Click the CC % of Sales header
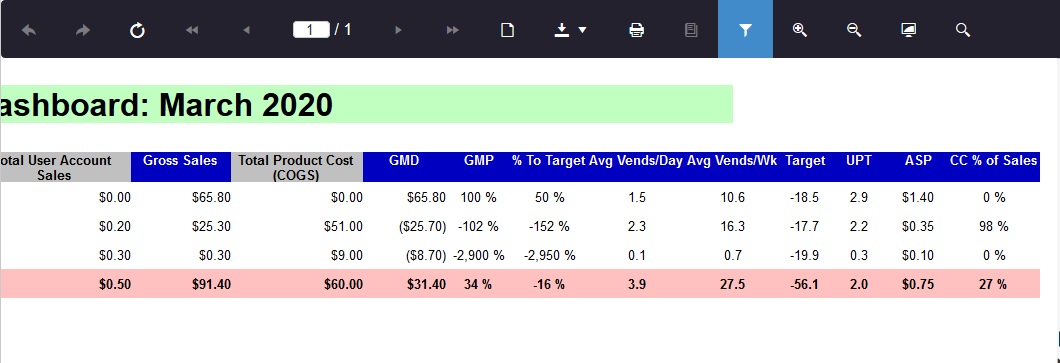The image size is (1060, 363). pyautogui.click(x=993, y=161)
